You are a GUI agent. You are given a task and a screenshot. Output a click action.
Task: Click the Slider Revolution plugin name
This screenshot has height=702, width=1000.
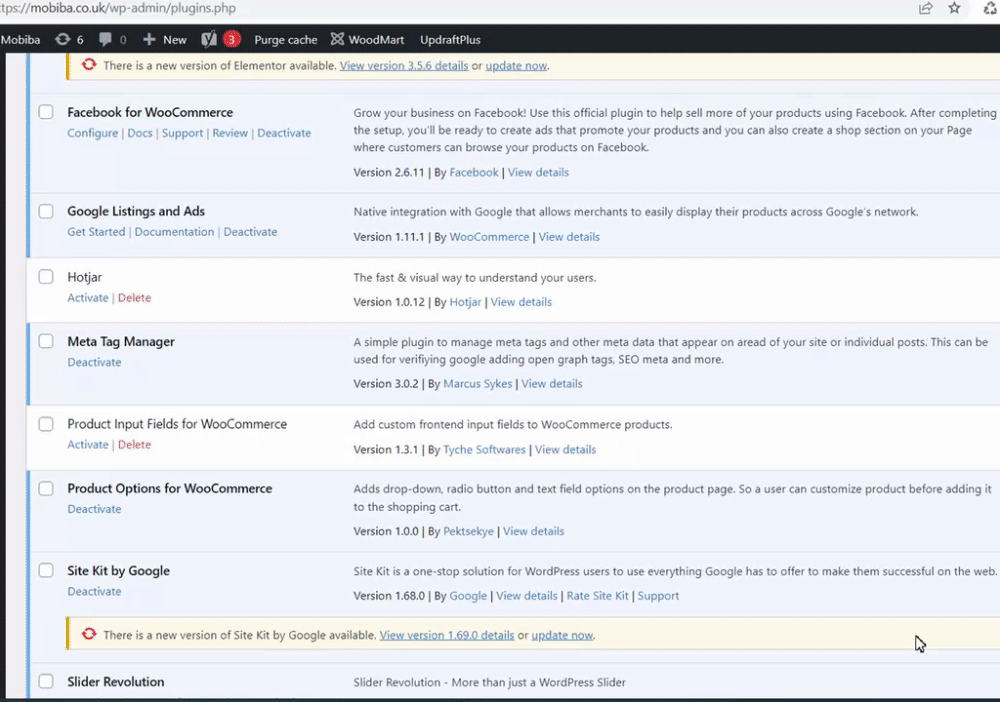pyautogui.click(x=115, y=682)
